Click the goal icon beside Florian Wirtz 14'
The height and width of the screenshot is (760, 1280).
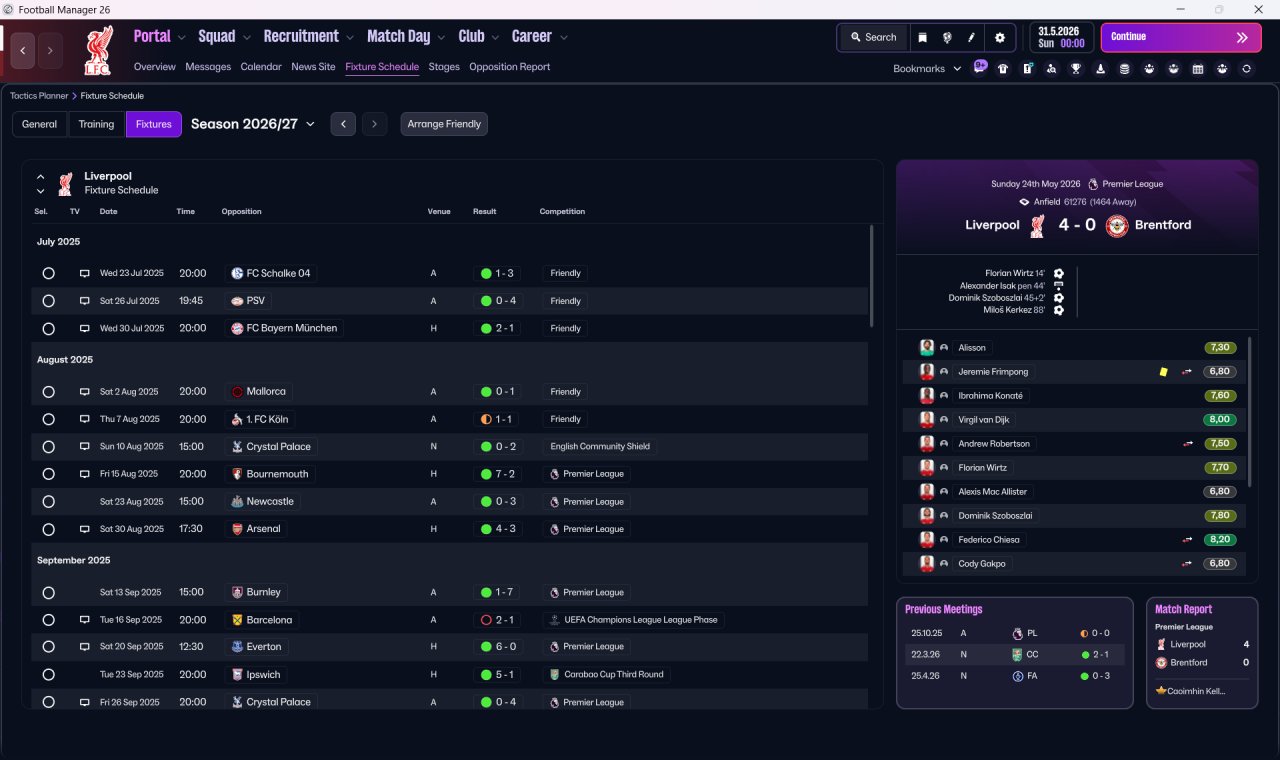(x=1059, y=273)
